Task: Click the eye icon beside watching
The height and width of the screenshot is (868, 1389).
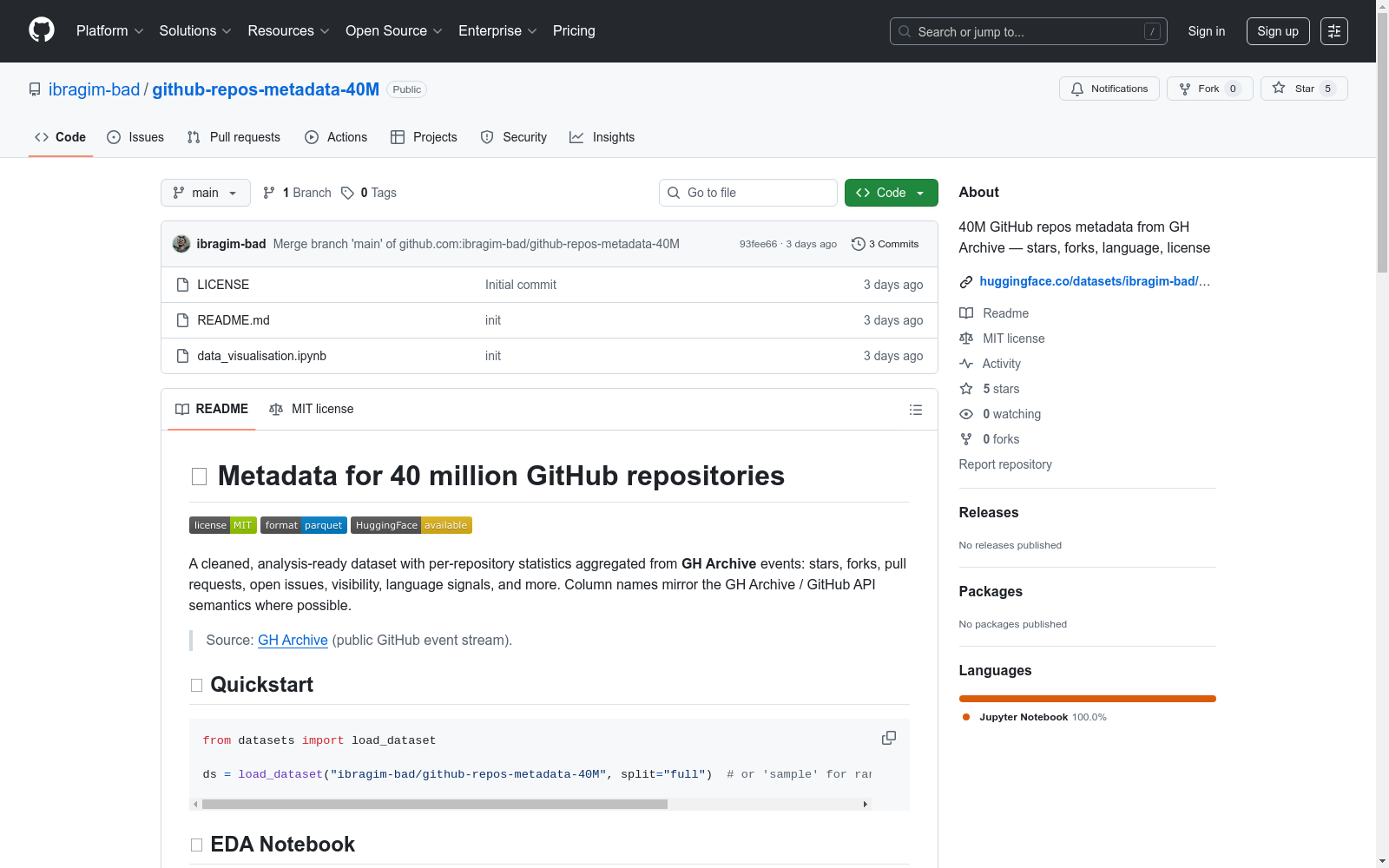Action: pos(966,414)
